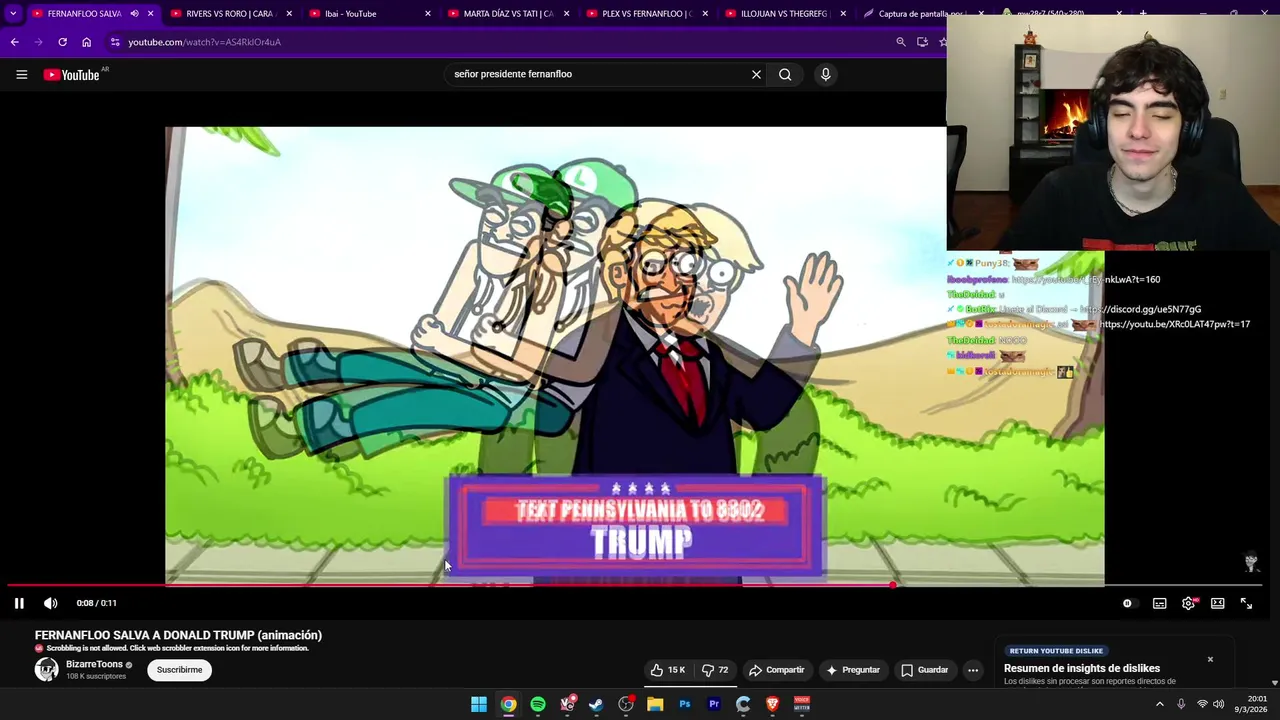Switch to theater mode

1217,603
